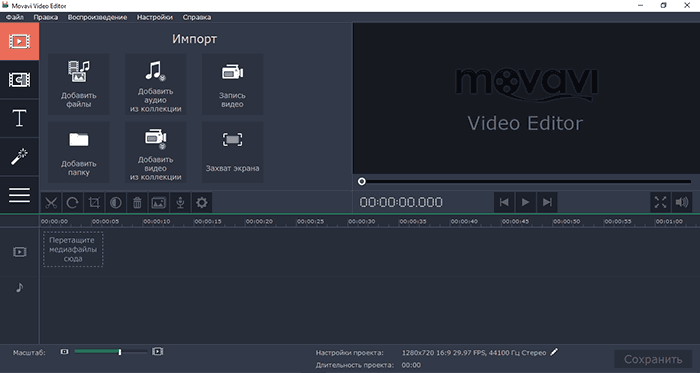This screenshot has height=373, width=700.
Task: Click the 00:00:00.000 timecode display
Action: point(401,203)
